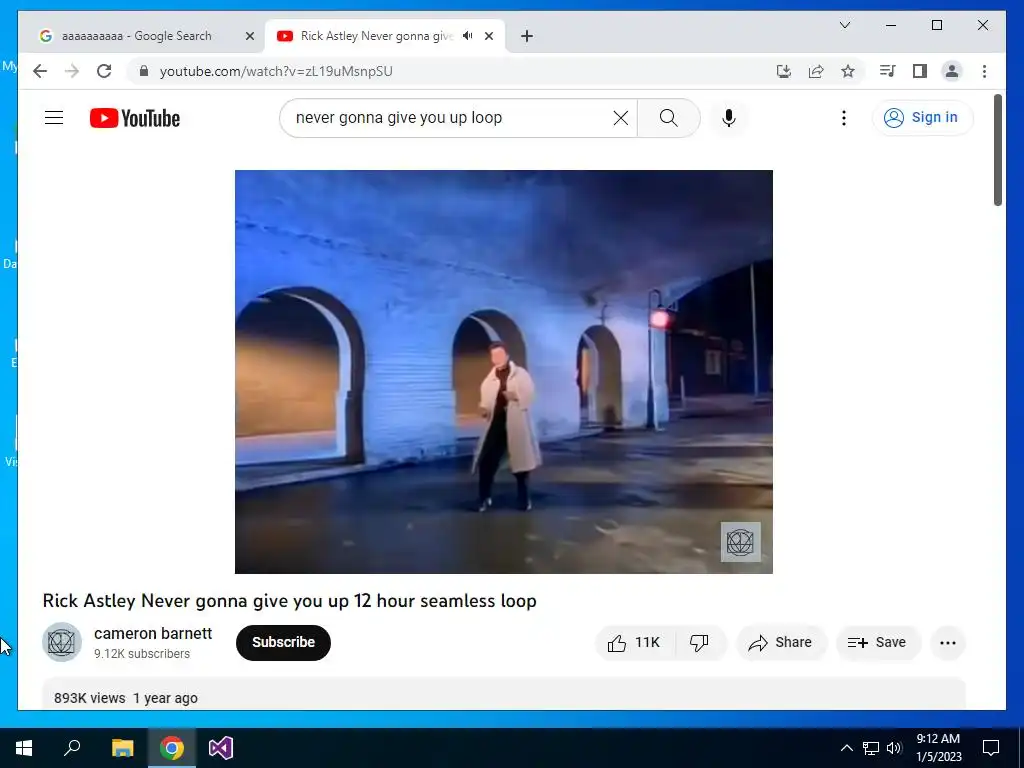1024x768 pixels.
Task: Share the Rick Astley video
Action: pyautogui.click(x=780, y=643)
